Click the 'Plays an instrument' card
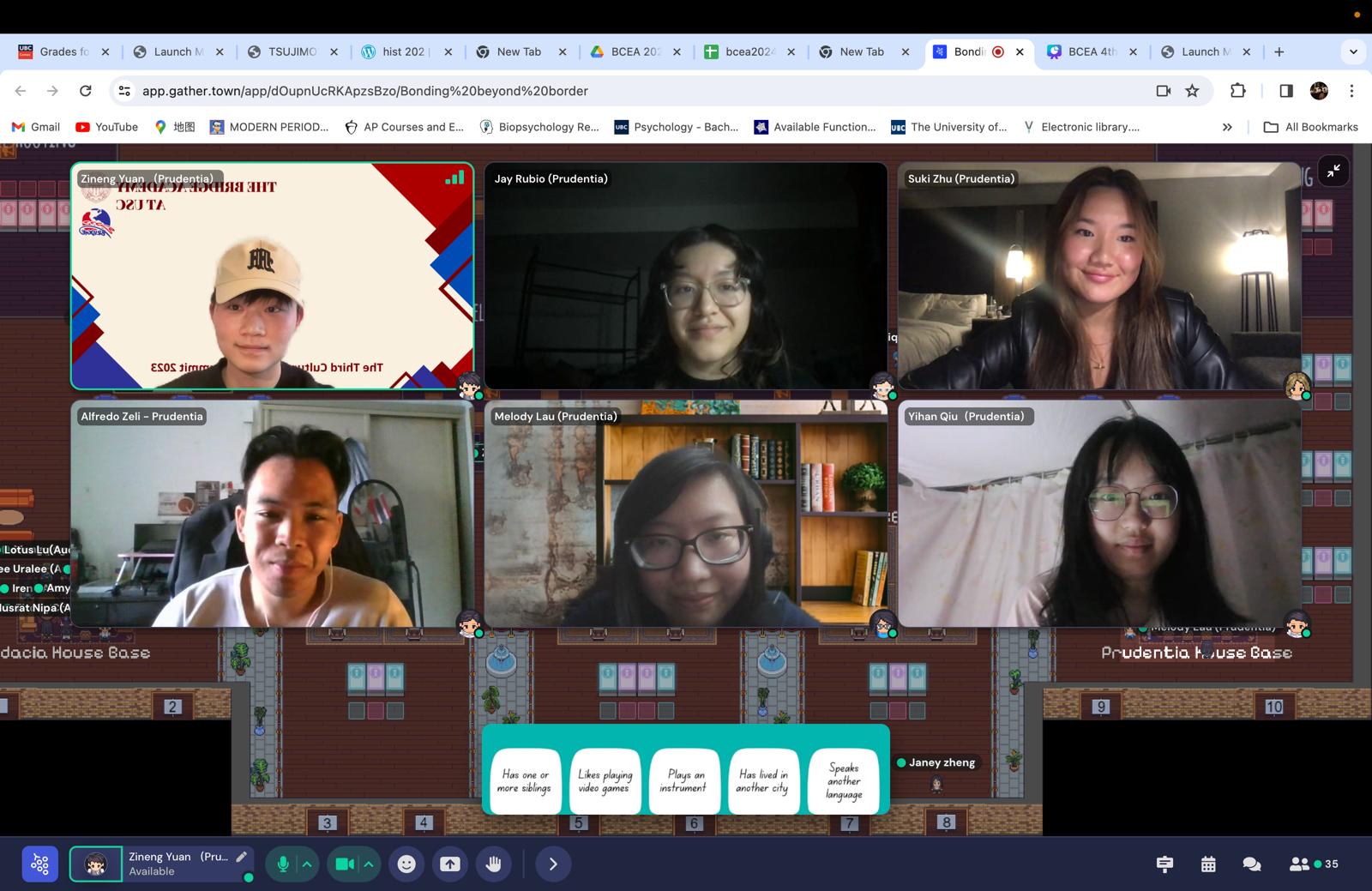 [683, 780]
